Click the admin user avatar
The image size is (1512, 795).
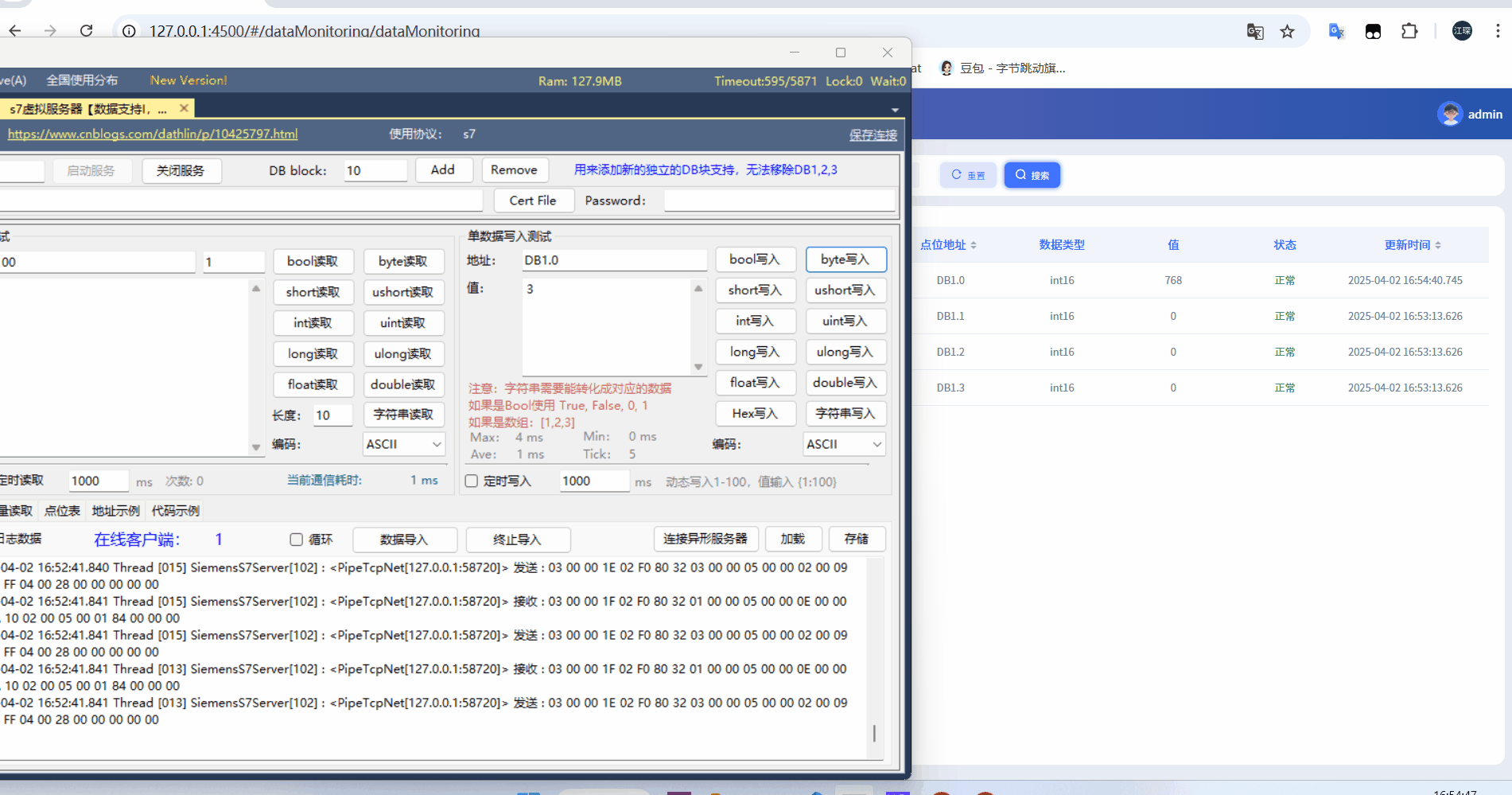pyautogui.click(x=1450, y=114)
